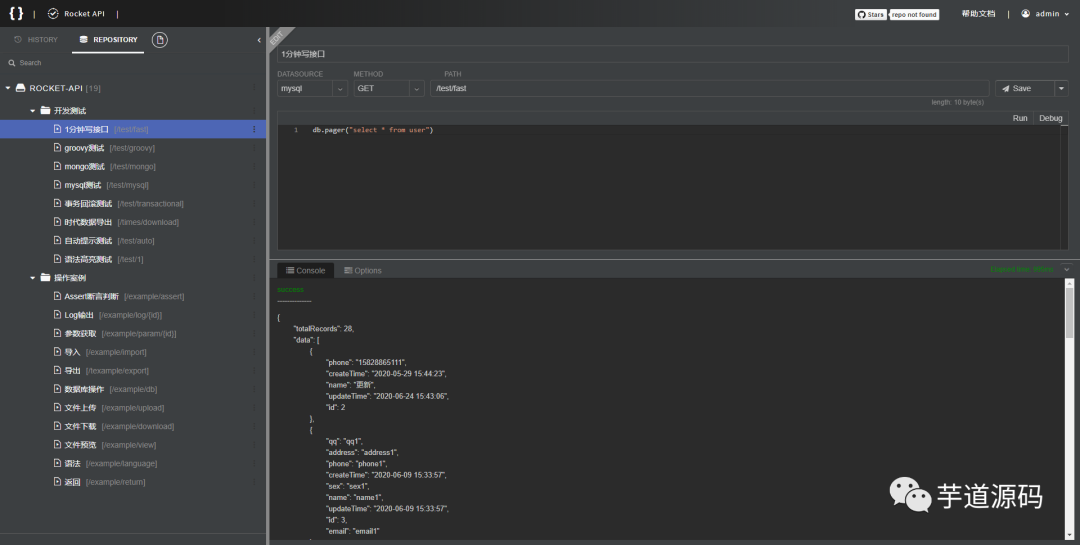Collapse the left sidebar panel
The width and height of the screenshot is (1080, 545).
tap(259, 40)
